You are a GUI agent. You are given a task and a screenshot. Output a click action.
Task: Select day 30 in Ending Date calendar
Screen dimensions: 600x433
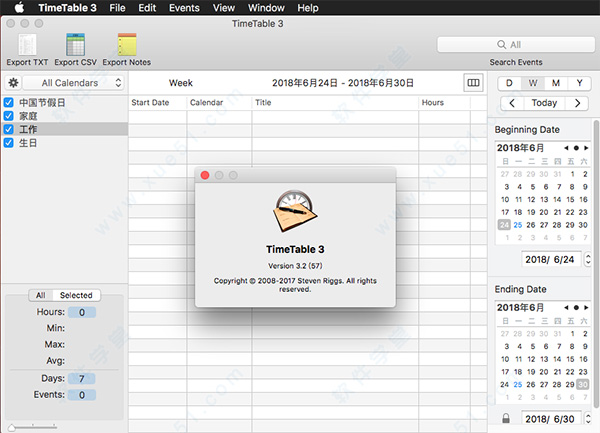pyautogui.click(x=583, y=384)
